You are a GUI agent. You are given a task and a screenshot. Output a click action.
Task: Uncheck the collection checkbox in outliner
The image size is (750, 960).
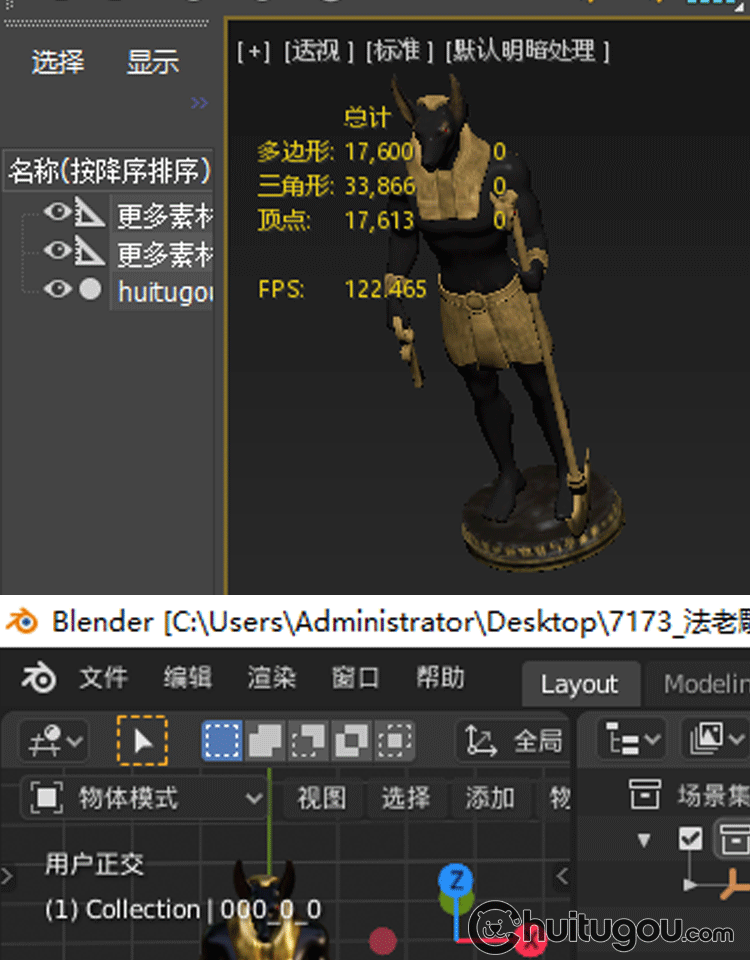(x=690, y=838)
